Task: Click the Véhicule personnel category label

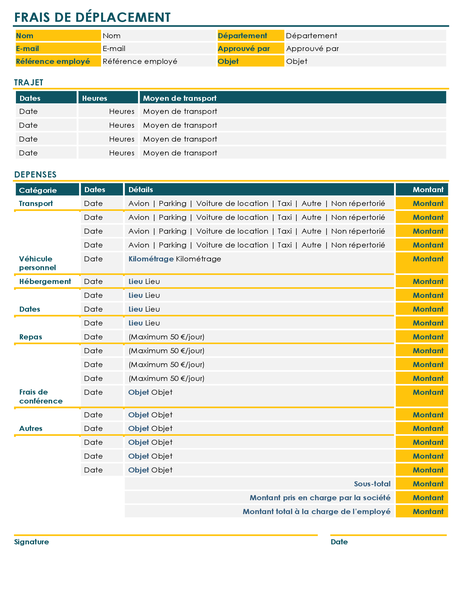Action: coord(38,263)
